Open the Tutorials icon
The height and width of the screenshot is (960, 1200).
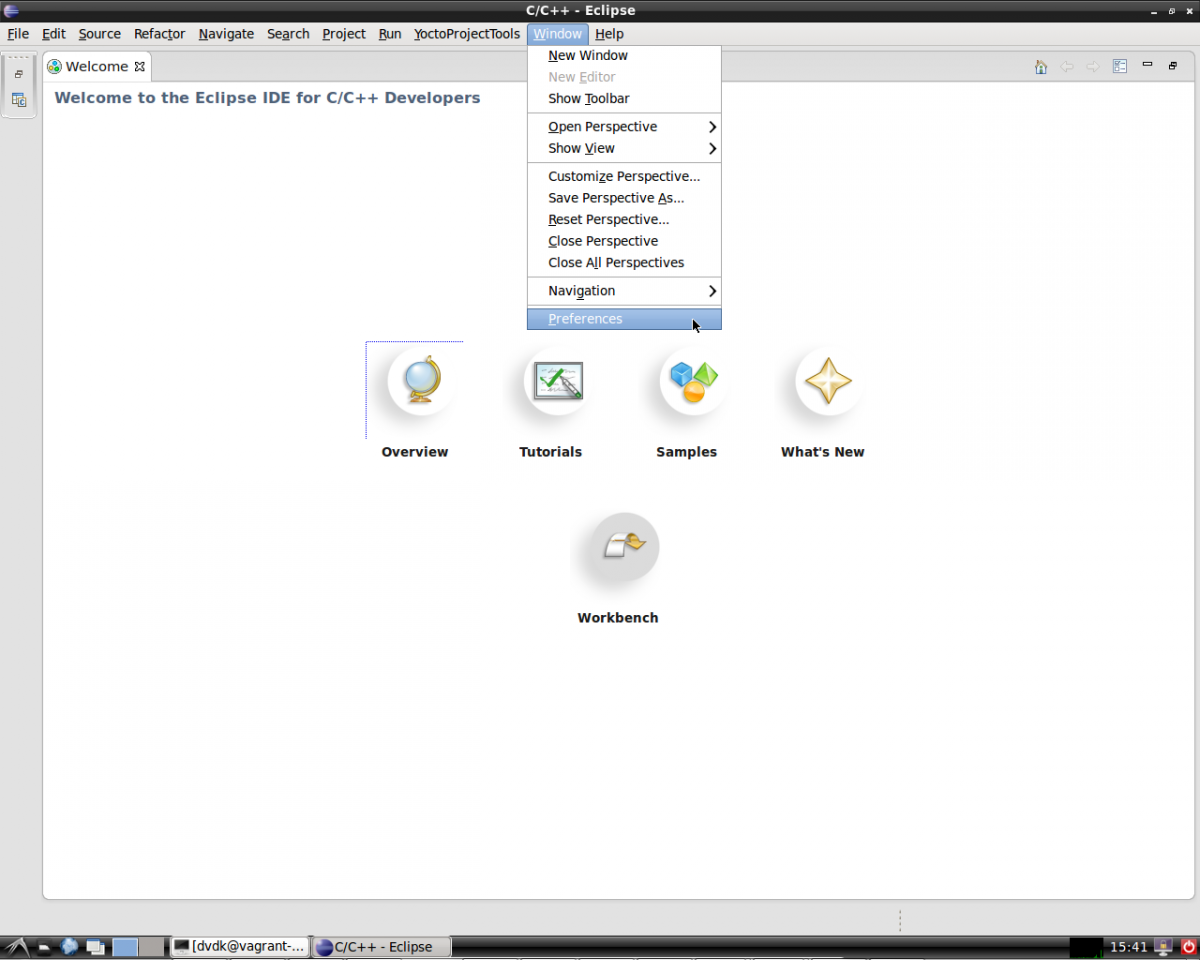tap(557, 381)
